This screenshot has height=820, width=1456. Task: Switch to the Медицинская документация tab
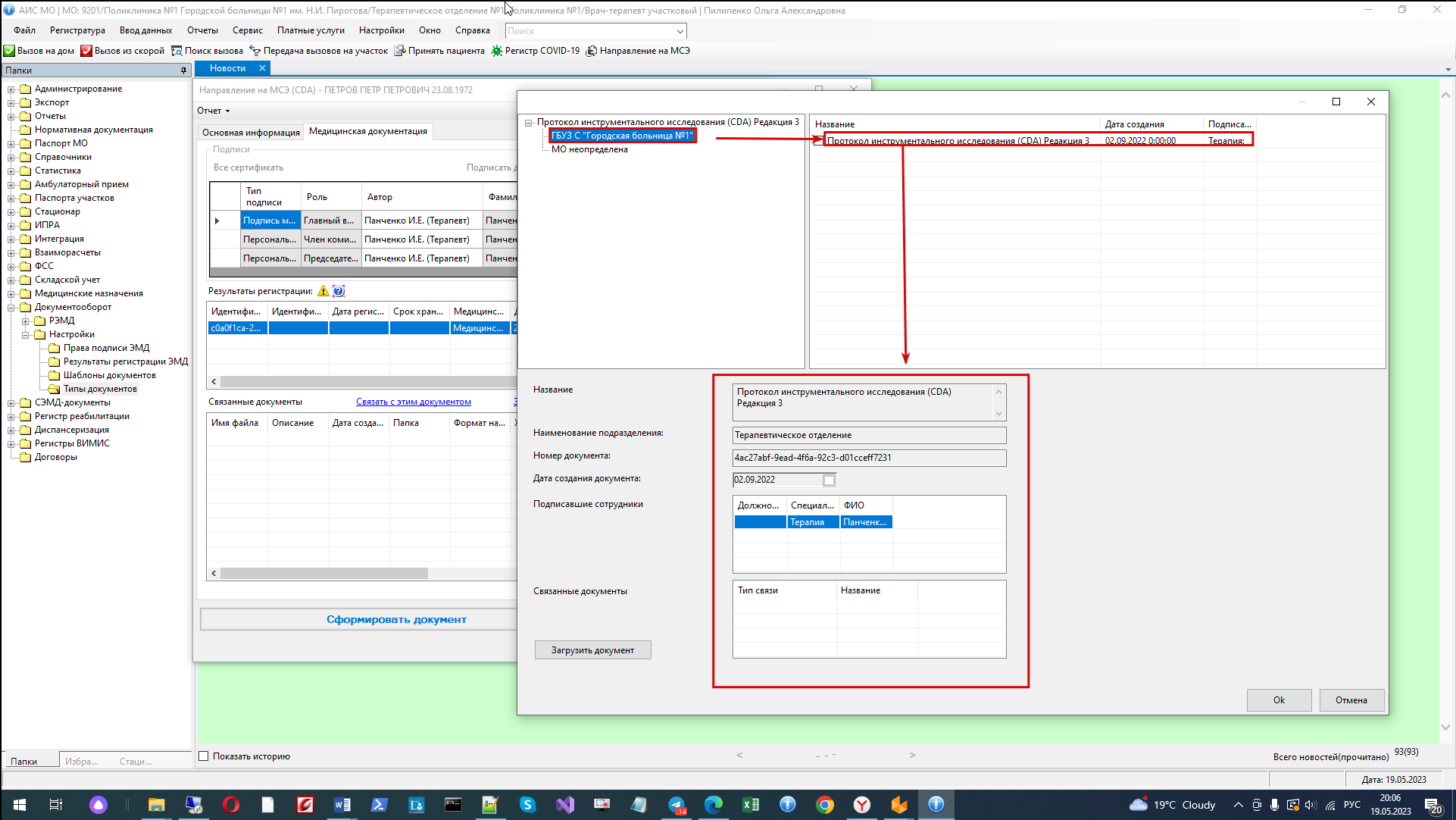[x=368, y=131]
